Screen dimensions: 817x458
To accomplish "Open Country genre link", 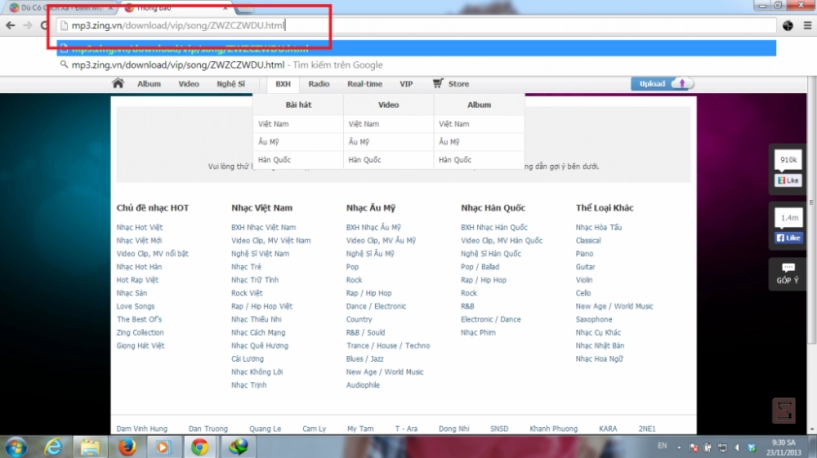I will pyautogui.click(x=359, y=319).
